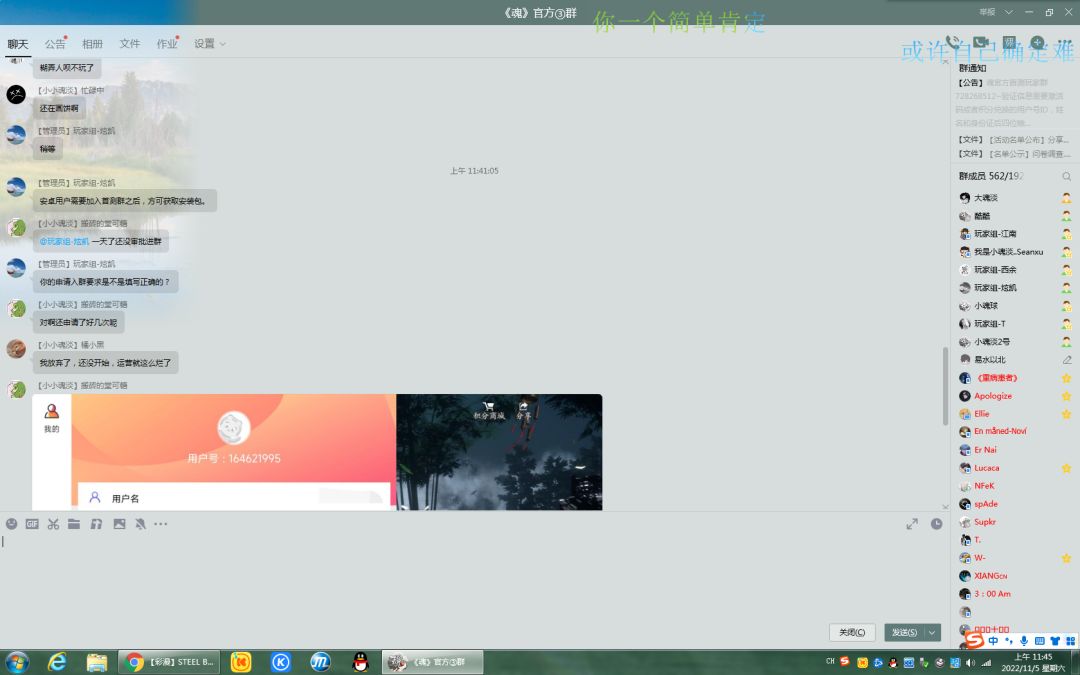1080x675 pixels.
Task: Switch to Chrome STEEL B... taskbar window
Action: pyautogui.click(x=169, y=663)
